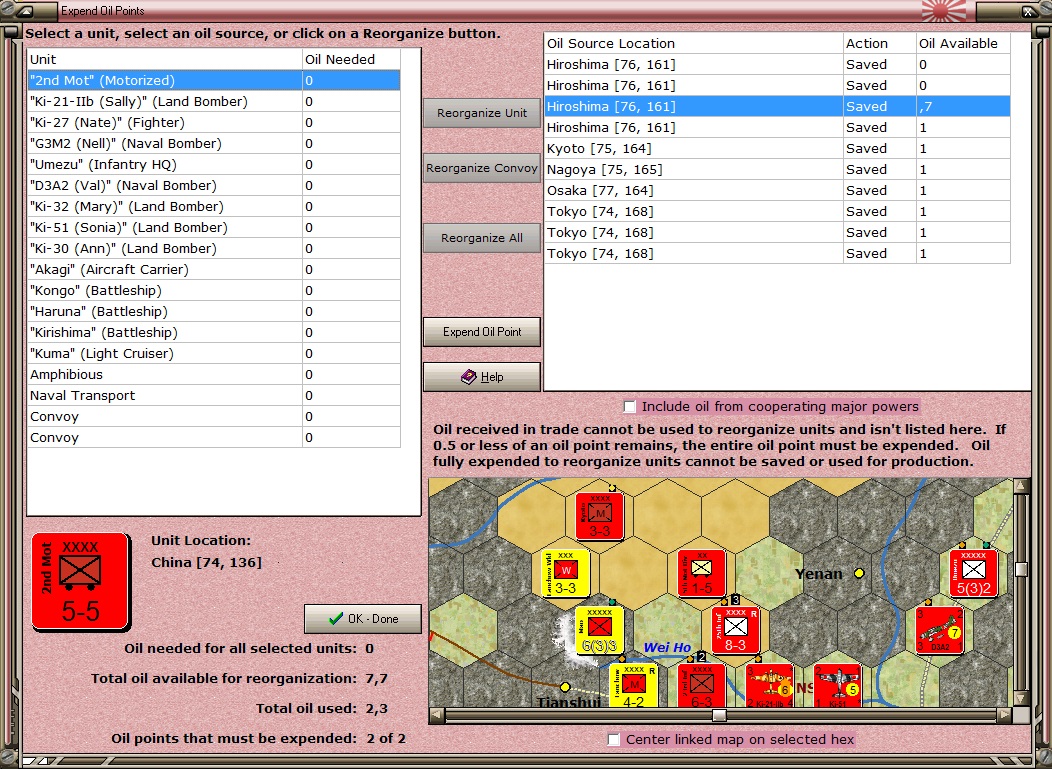Click the Reorganize Unit button
Image resolution: width=1052 pixels, height=769 pixels.
[482, 113]
